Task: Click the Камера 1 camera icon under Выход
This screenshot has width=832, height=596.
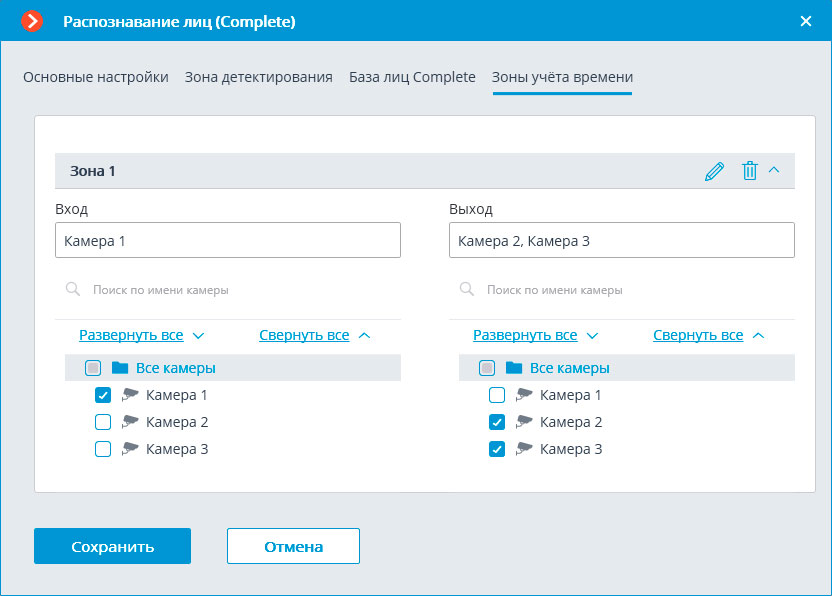Action: pos(524,395)
